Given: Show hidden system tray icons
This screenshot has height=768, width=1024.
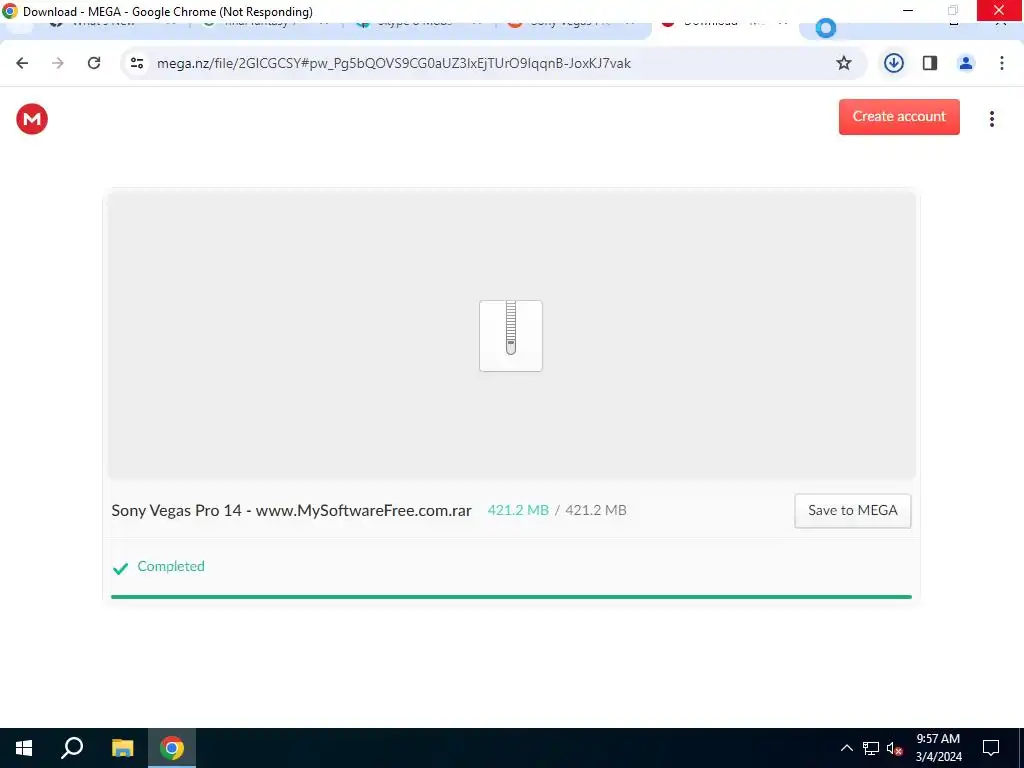Looking at the screenshot, I should pyautogui.click(x=846, y=748).
